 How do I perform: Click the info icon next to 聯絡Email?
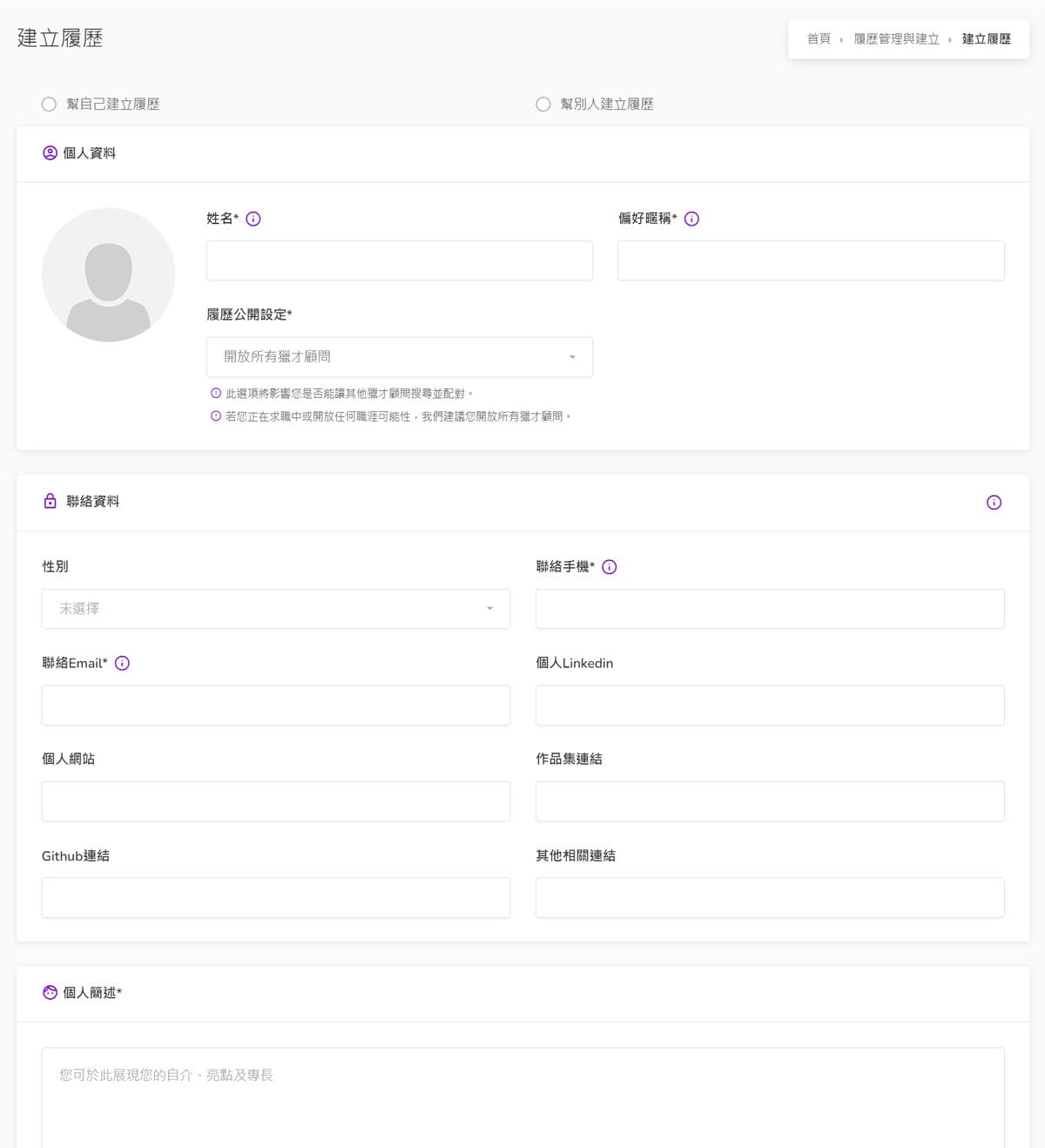tap(123, 663)
